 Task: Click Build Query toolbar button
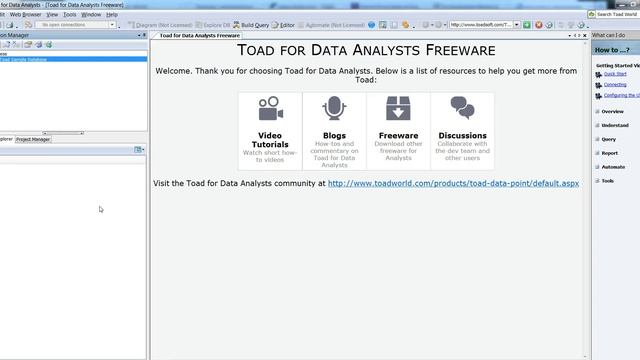251,25
